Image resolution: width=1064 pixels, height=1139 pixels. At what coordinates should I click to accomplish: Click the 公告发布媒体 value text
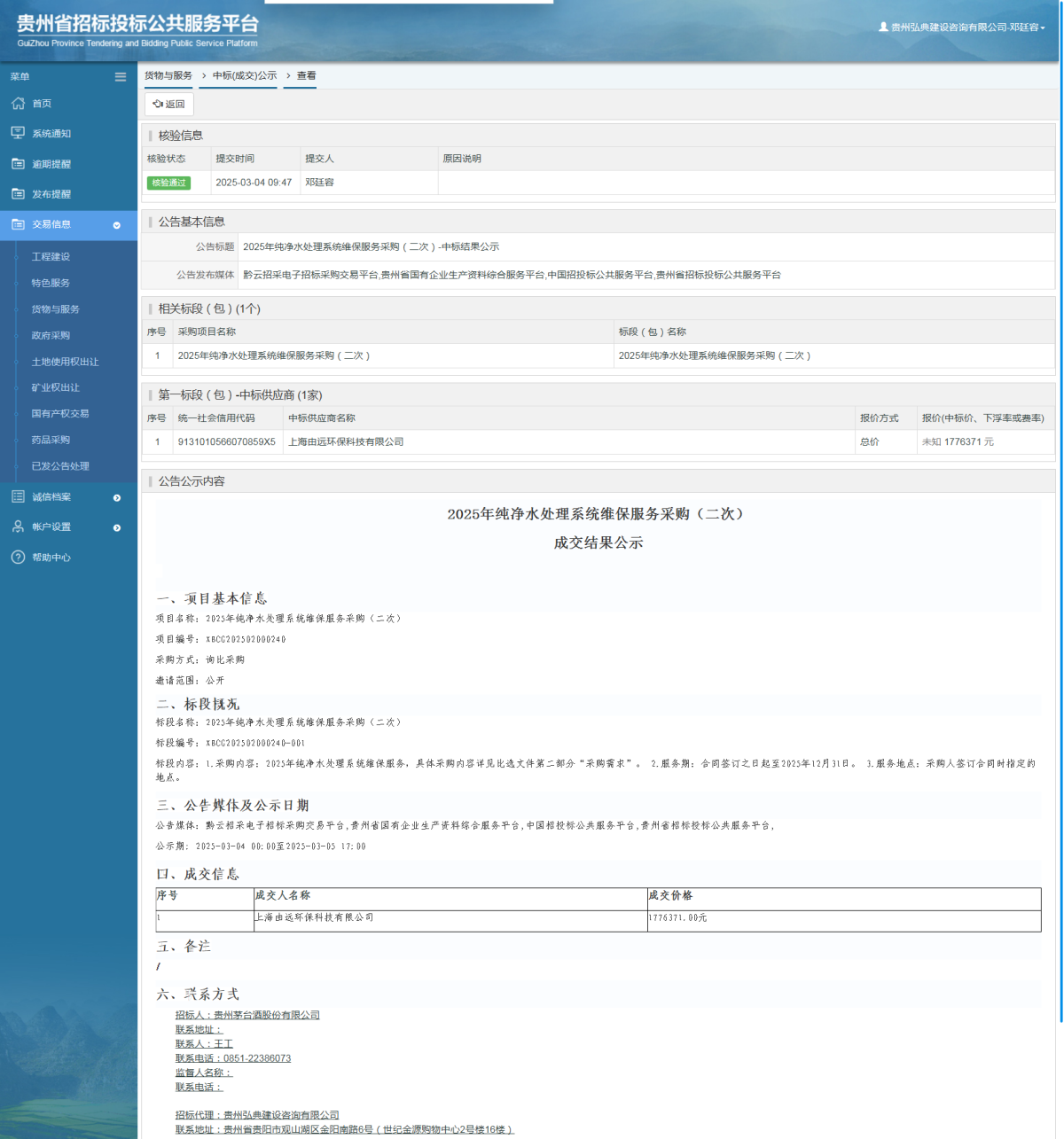tap(512, 276)
